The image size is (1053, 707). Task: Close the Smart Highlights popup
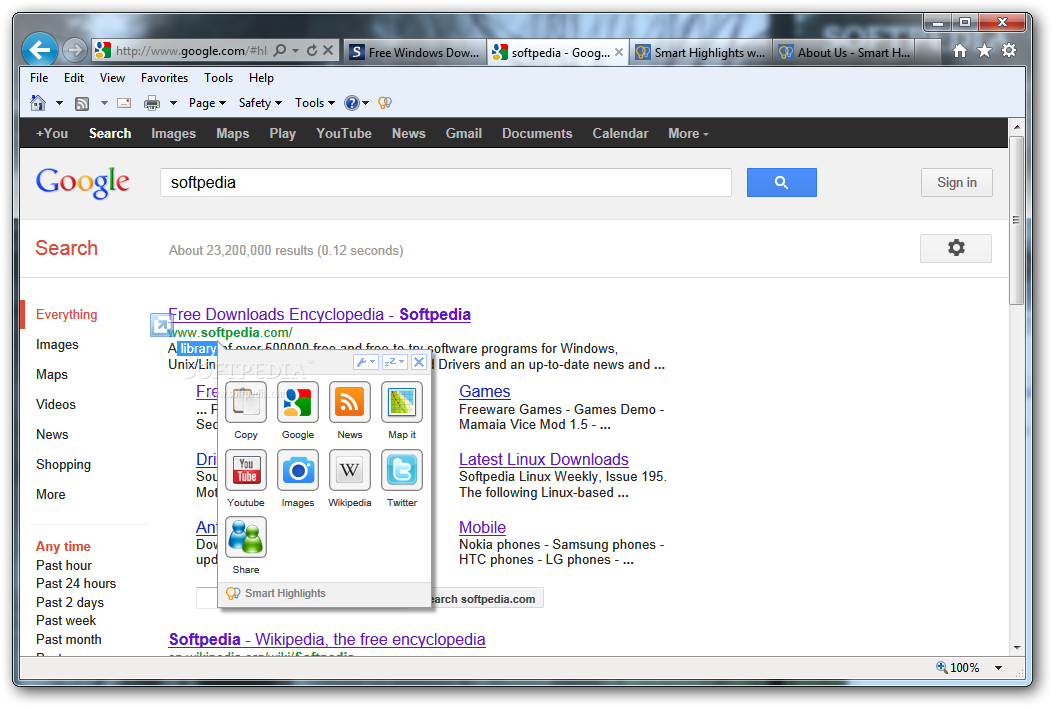tap(418, 363)
